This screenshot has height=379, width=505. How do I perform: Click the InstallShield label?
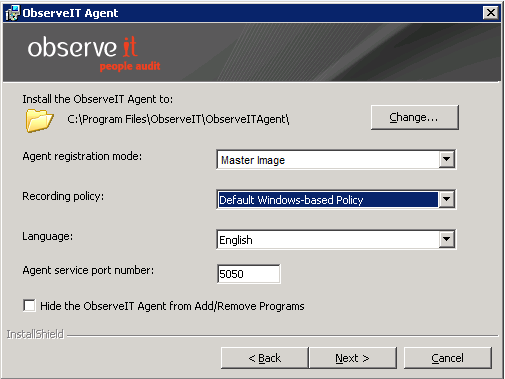click(x=35, y=334)
